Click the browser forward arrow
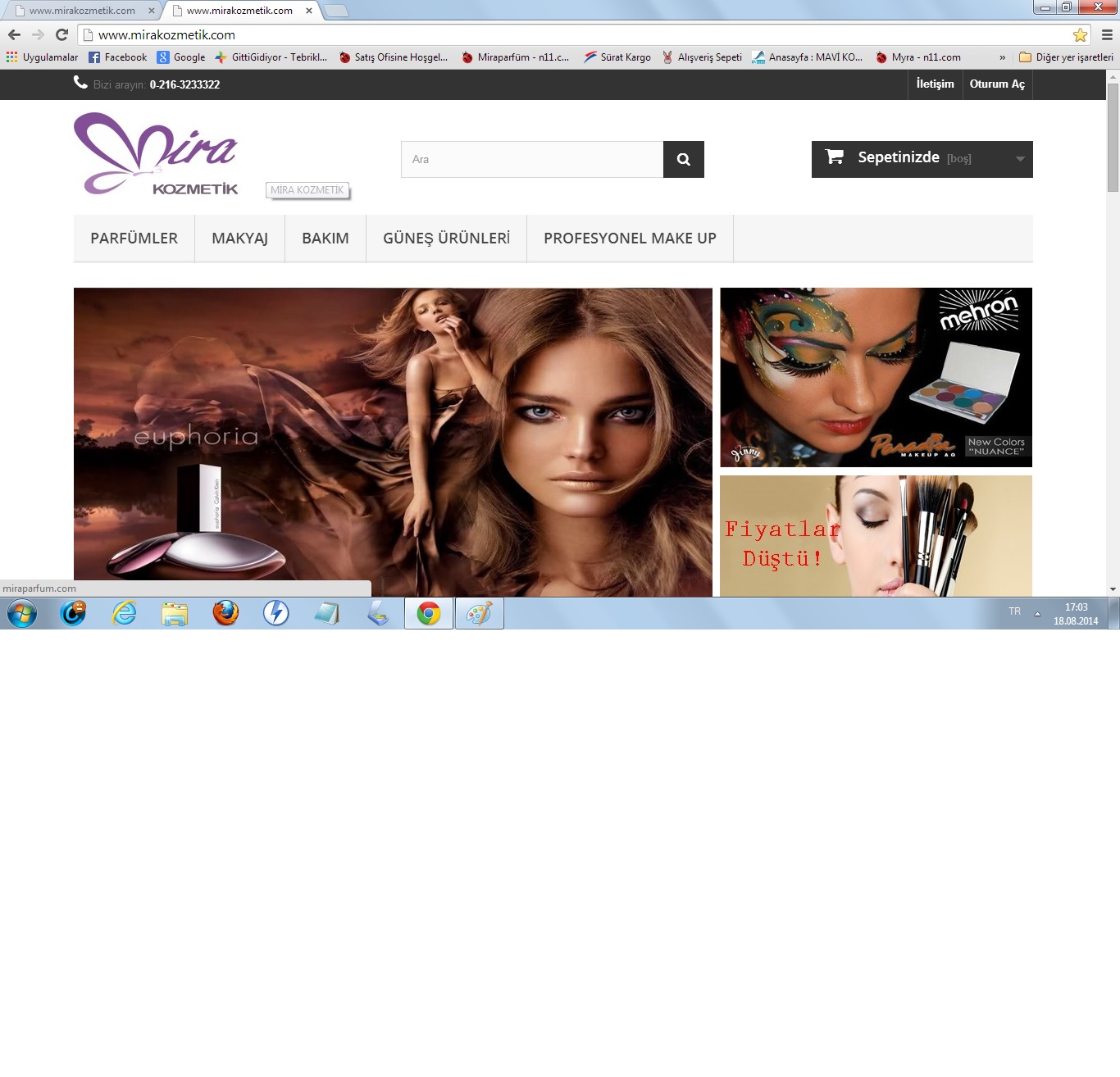The width and height of the screenshot is (1120, 1077). click(x=38, y=34)
